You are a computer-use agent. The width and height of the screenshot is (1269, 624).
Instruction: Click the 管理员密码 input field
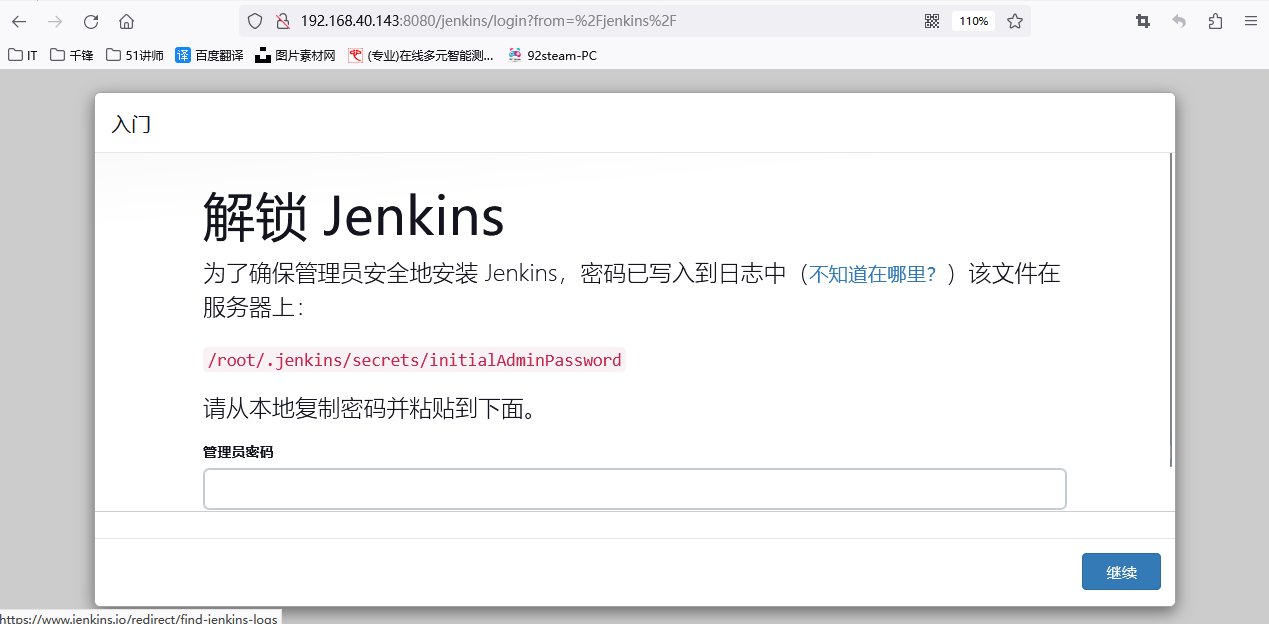(635, 489)
